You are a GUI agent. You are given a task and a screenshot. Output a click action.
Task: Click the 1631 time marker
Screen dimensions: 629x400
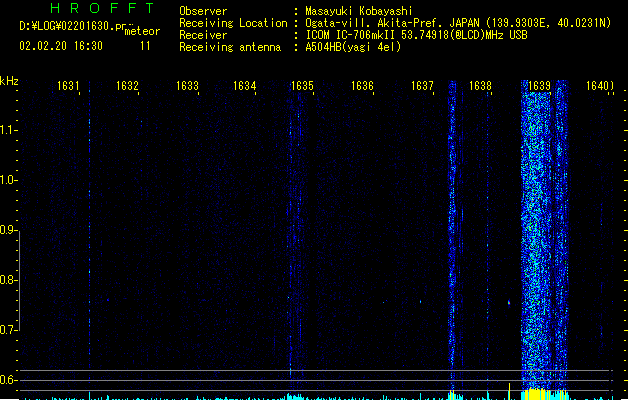68,86
